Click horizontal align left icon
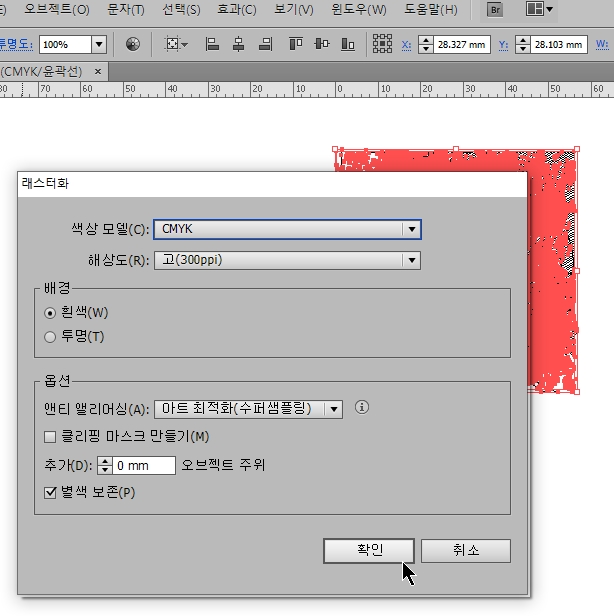This screenshot has width=614, height=616. point(212,44)
